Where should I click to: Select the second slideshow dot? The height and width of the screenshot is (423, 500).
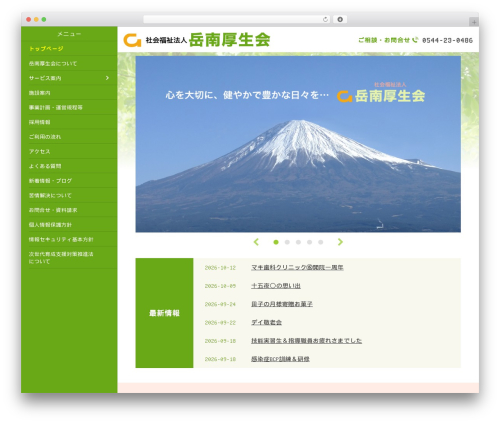pos(287,242)
